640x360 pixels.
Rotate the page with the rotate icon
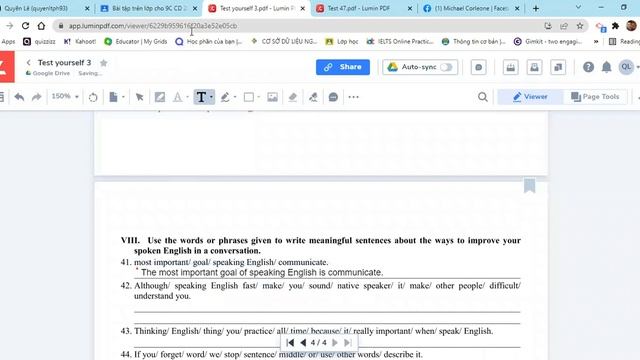[x=93, y=97]
